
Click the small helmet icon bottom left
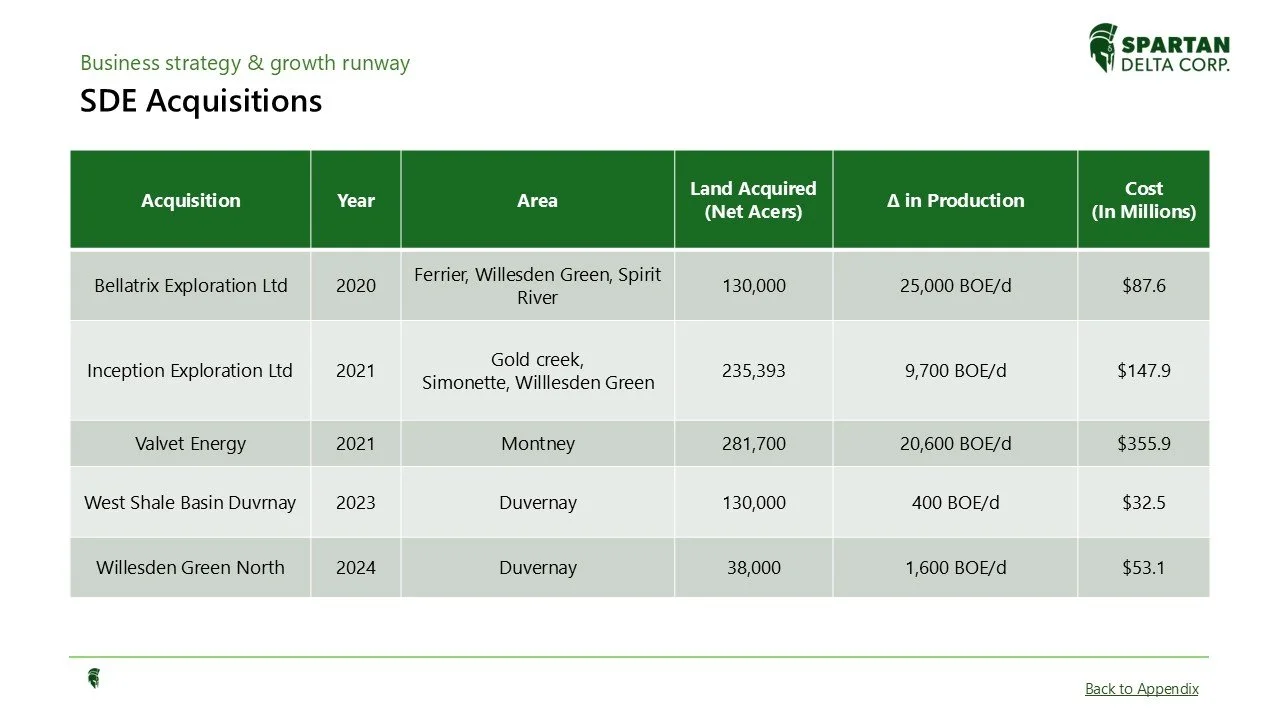tap(93, 678)
